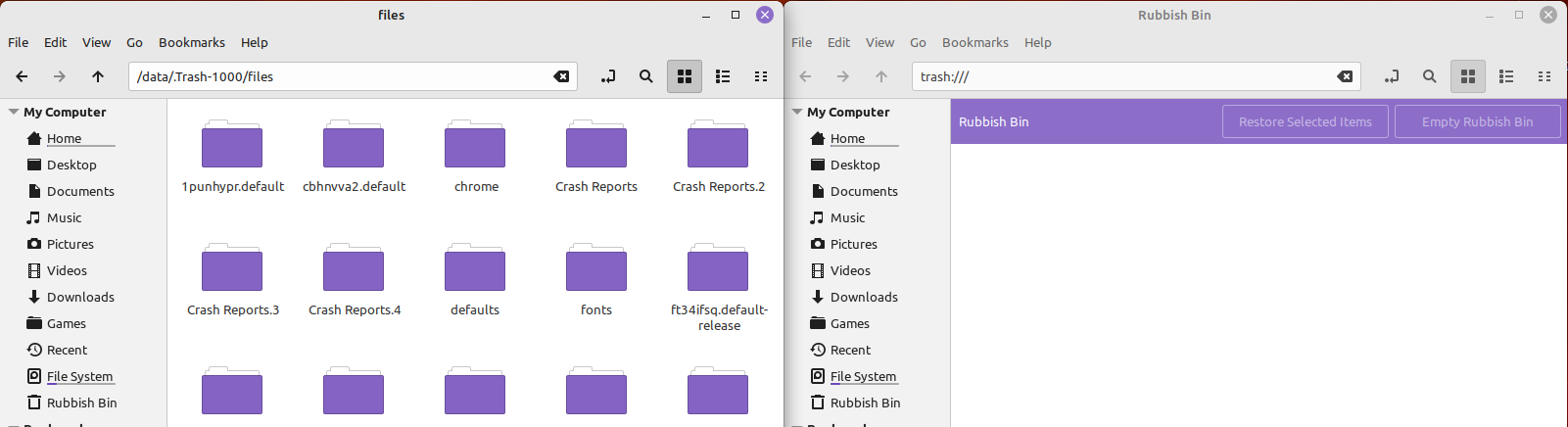Go up a level in Rubbish Bin window
The width and height of the screenshot is (1568, 427).
(x=881, y=76)
